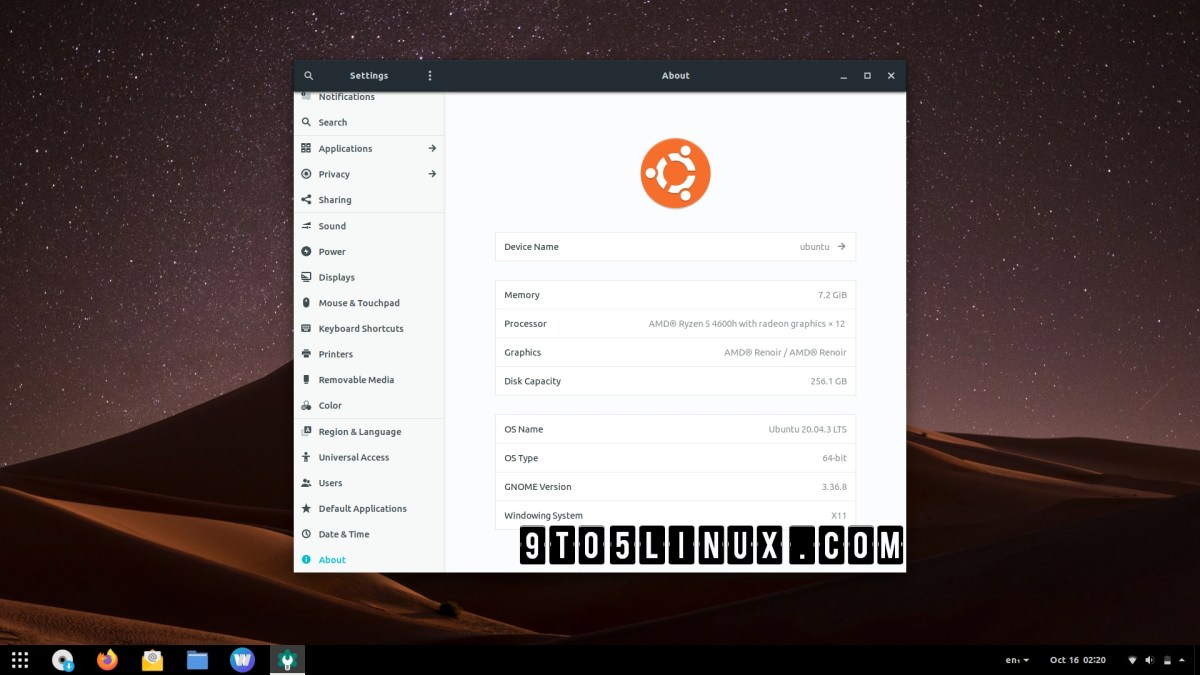Click the Displays monitor icon

click(306, 277)
